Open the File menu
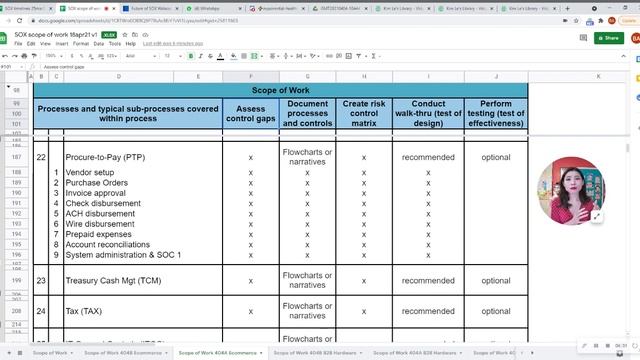This screenshot has width=640, height=360. [18, 44]
